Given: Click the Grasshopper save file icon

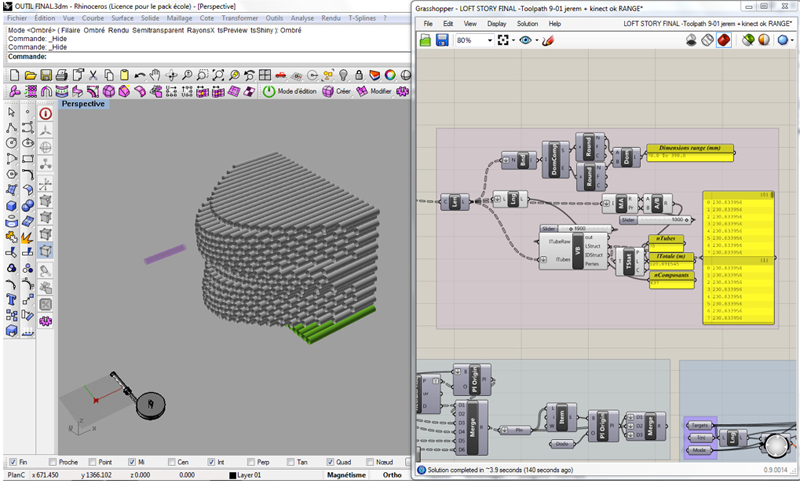Looking at the screenshot, I should [x=441, y=41].
